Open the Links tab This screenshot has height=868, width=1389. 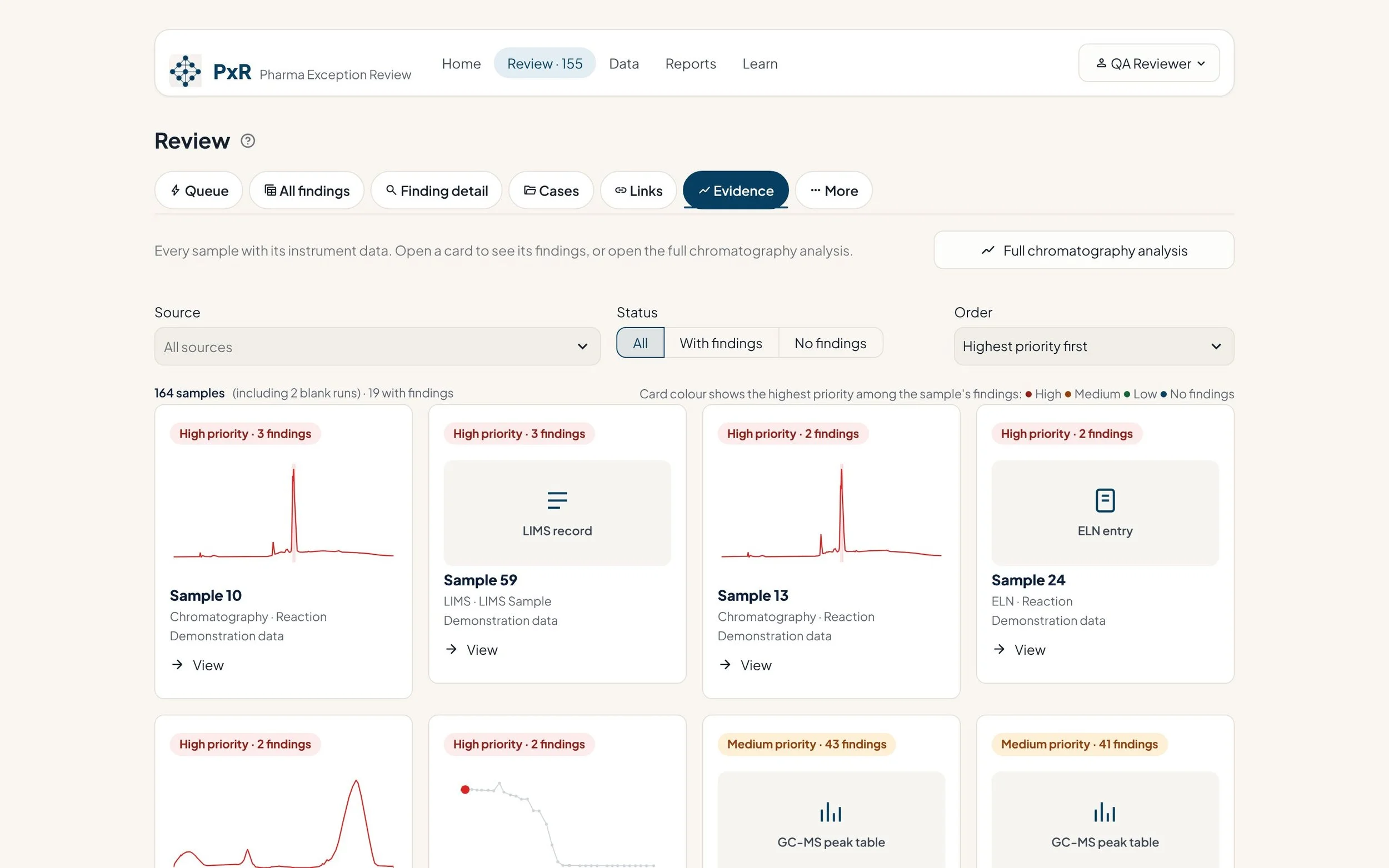(638, 190)
